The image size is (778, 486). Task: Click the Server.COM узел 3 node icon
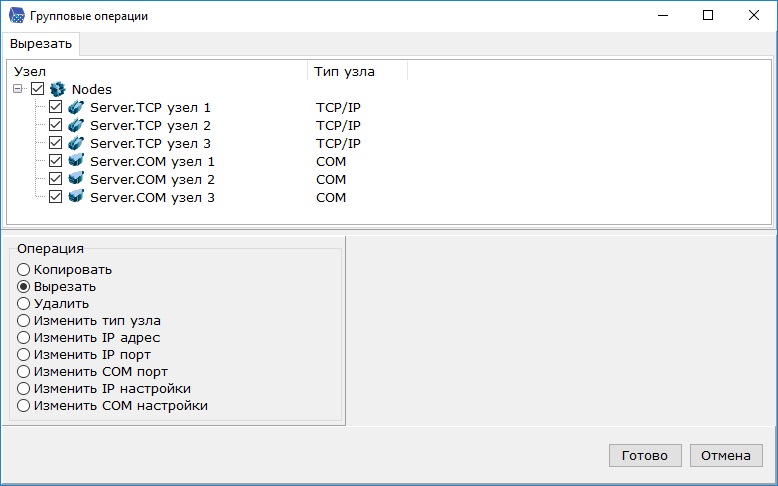click(x=76, y=197)
